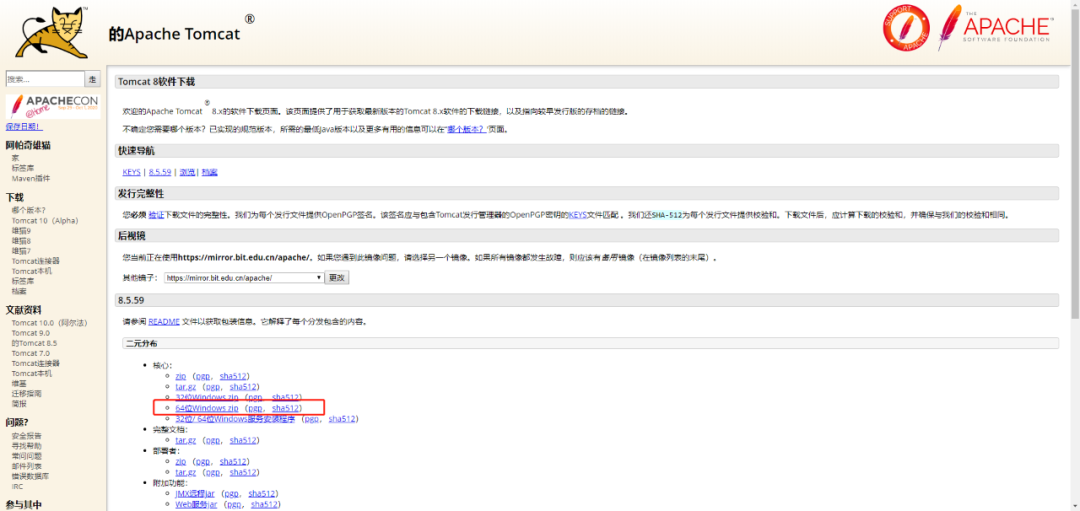The image size is (1080, 511).
Task: Open the Apache Software Foundation feather logo
Action: (995, 28)
